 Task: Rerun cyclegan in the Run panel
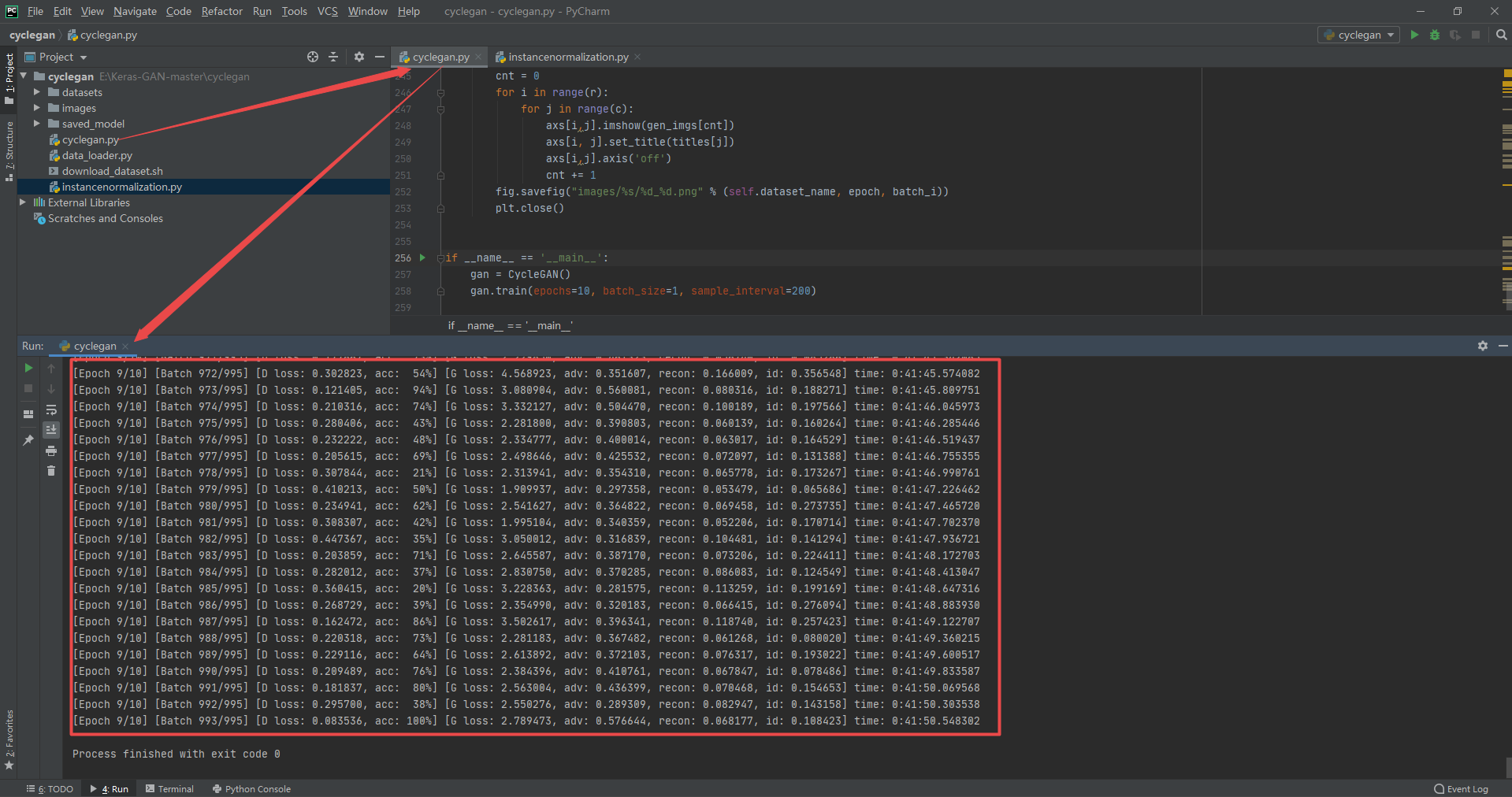click(28, 368)
